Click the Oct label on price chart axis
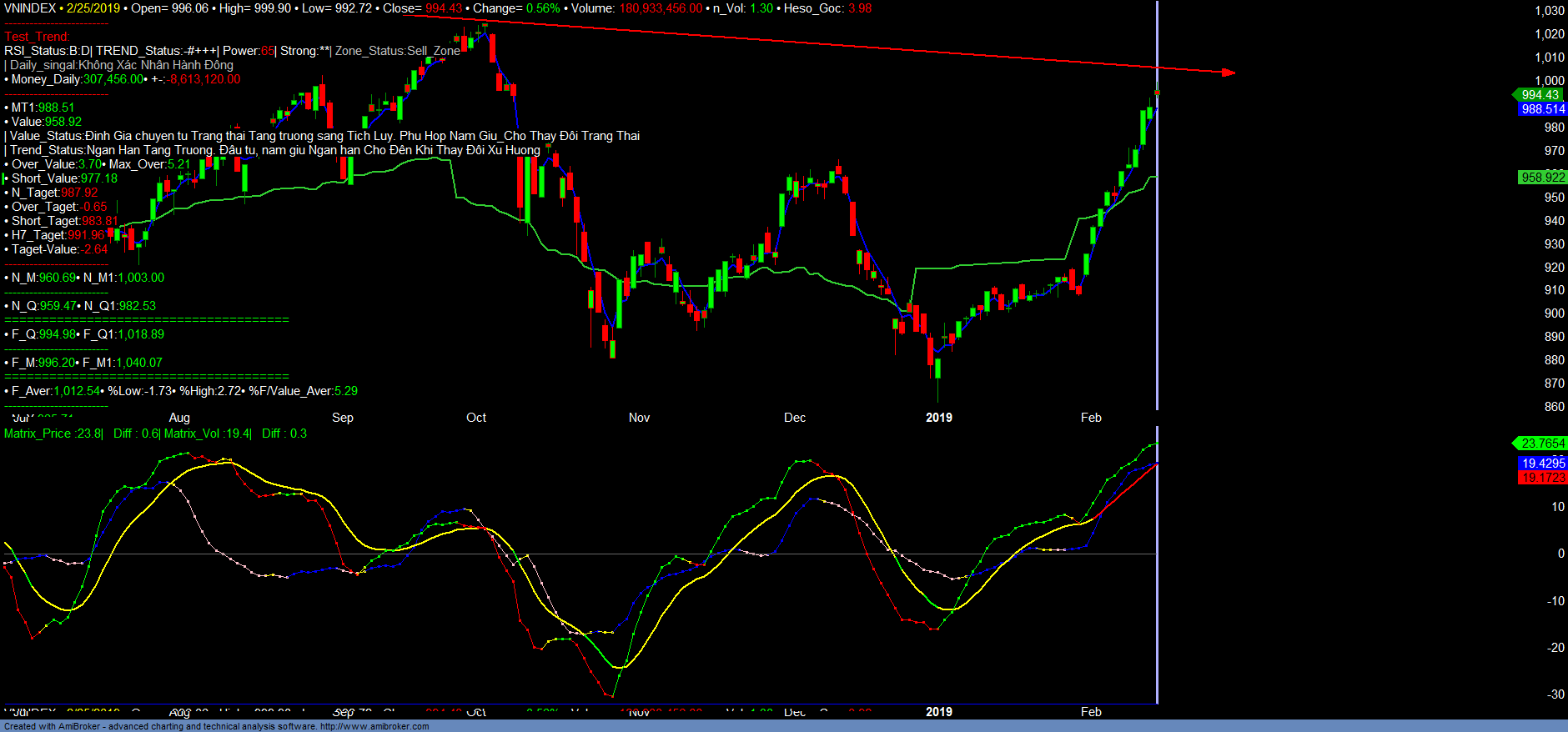The image size is (1568, 732). (x=476, y=418)
